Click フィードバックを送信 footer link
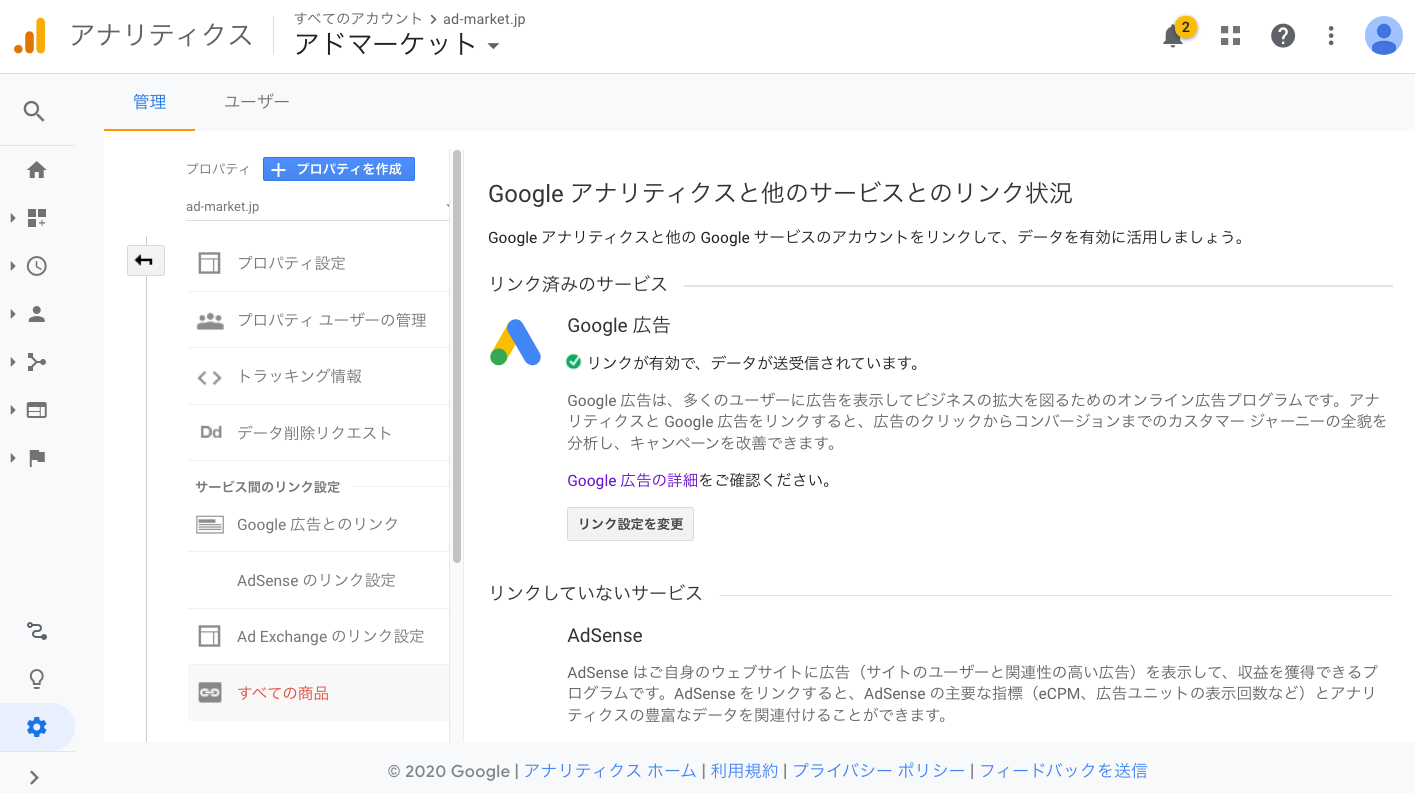The width and height of the screenshot is (1415, 793). tap(1063, 771)
